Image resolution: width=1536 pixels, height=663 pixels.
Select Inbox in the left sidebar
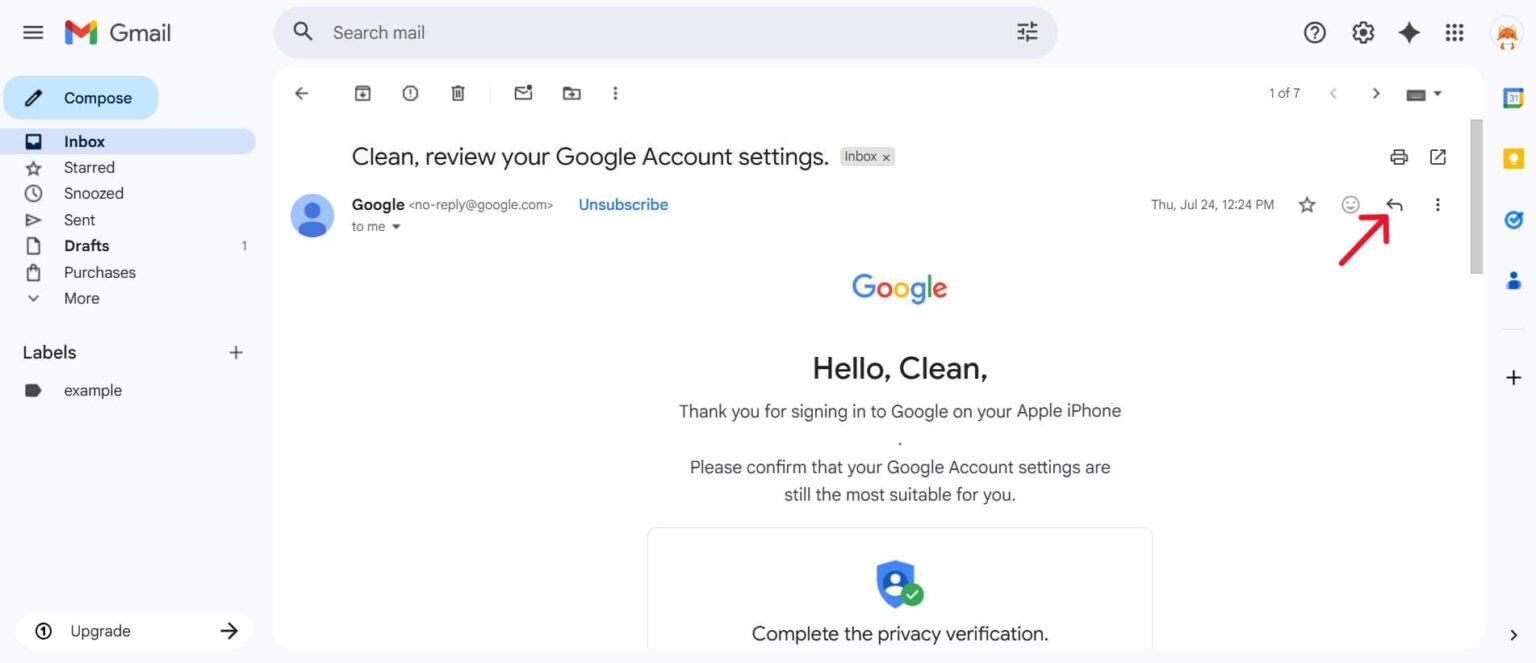(x=83, y=140)
